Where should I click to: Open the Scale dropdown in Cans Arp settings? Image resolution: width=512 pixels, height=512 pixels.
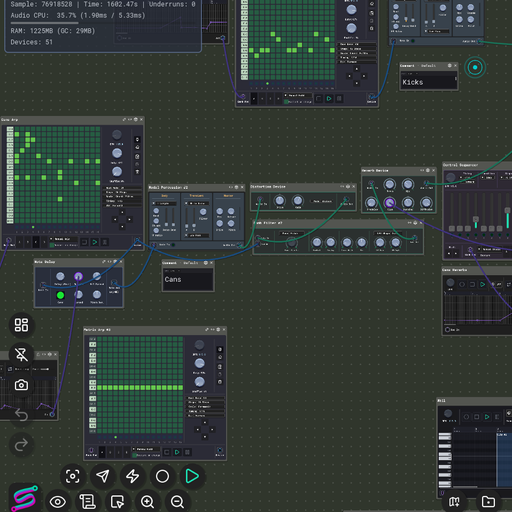122,197
